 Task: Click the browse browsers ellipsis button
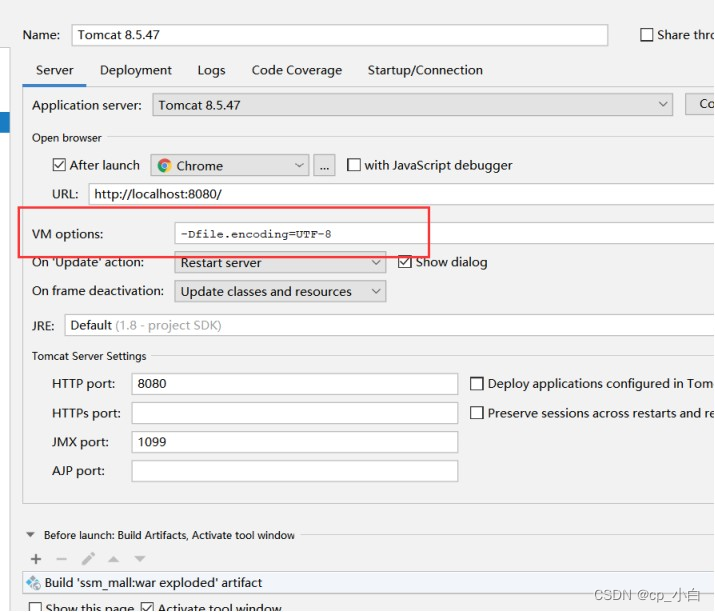point(324,166)
